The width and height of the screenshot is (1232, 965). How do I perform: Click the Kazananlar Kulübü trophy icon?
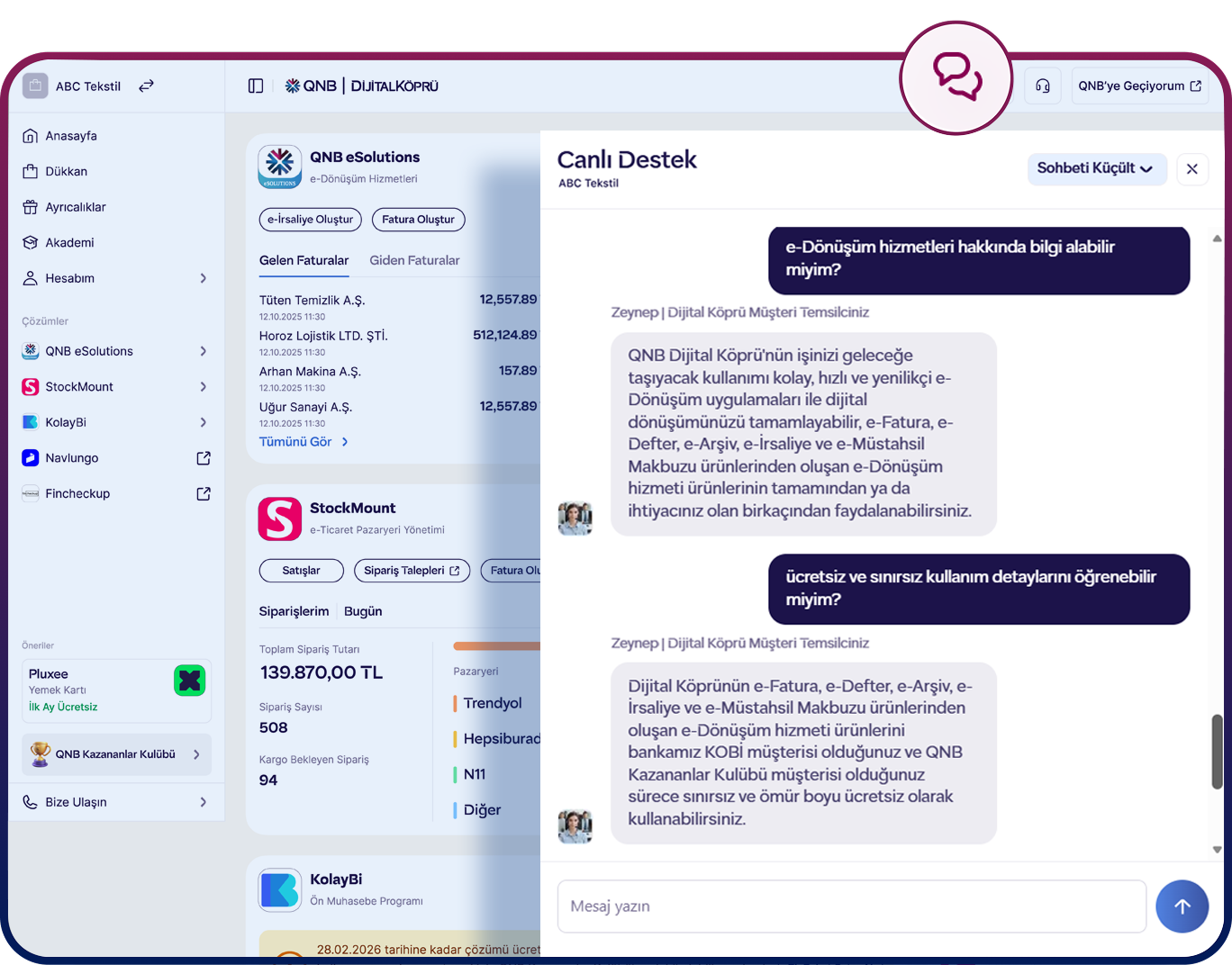coord(40,754)
